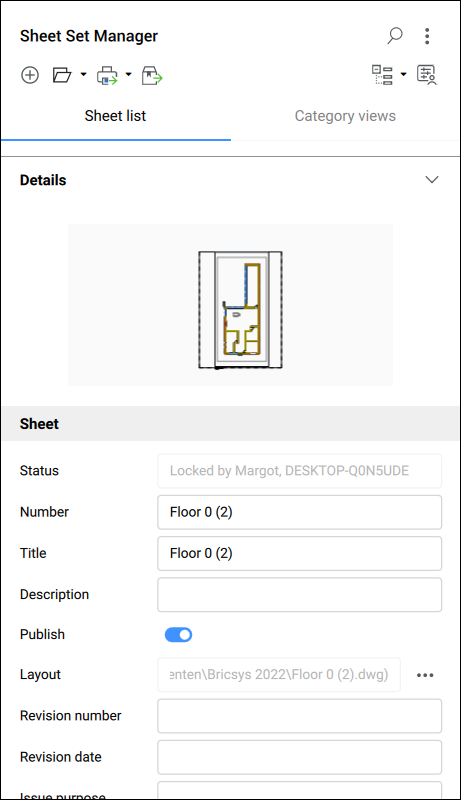The height and width of the screenshot is (800, 461).
Task: Toggle the Publish switch off
Action: (178, 635)
